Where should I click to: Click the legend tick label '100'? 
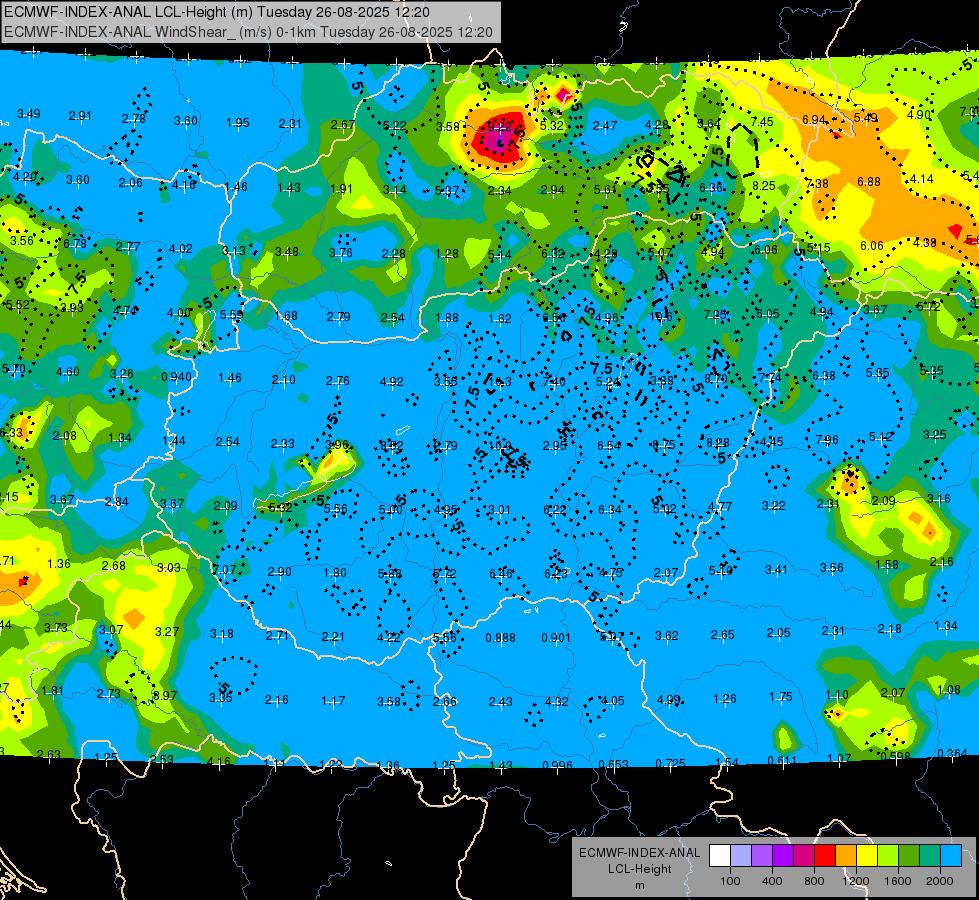[730, 881]
